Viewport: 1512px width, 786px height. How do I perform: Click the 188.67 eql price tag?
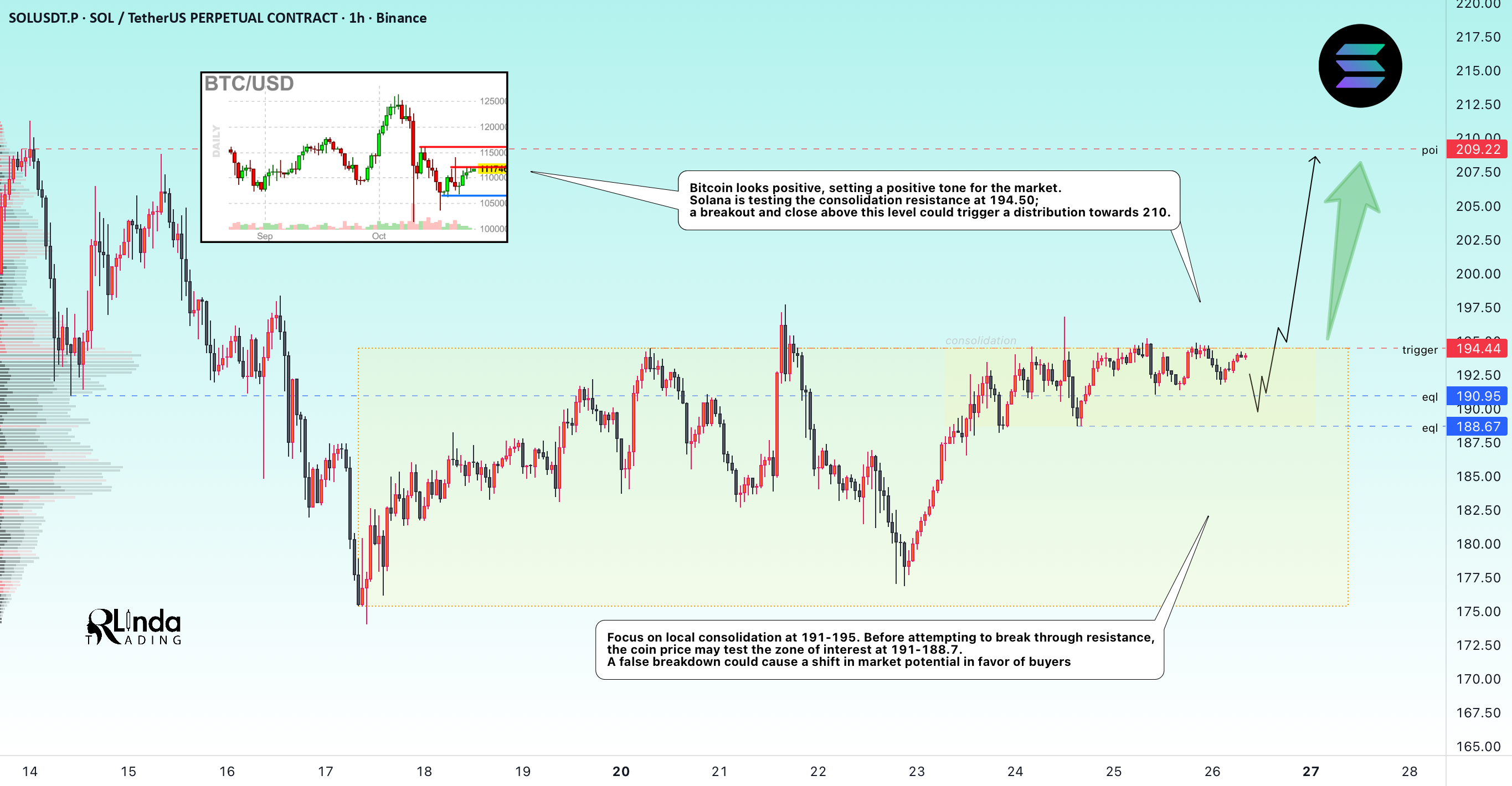[x=1477, y=427]
